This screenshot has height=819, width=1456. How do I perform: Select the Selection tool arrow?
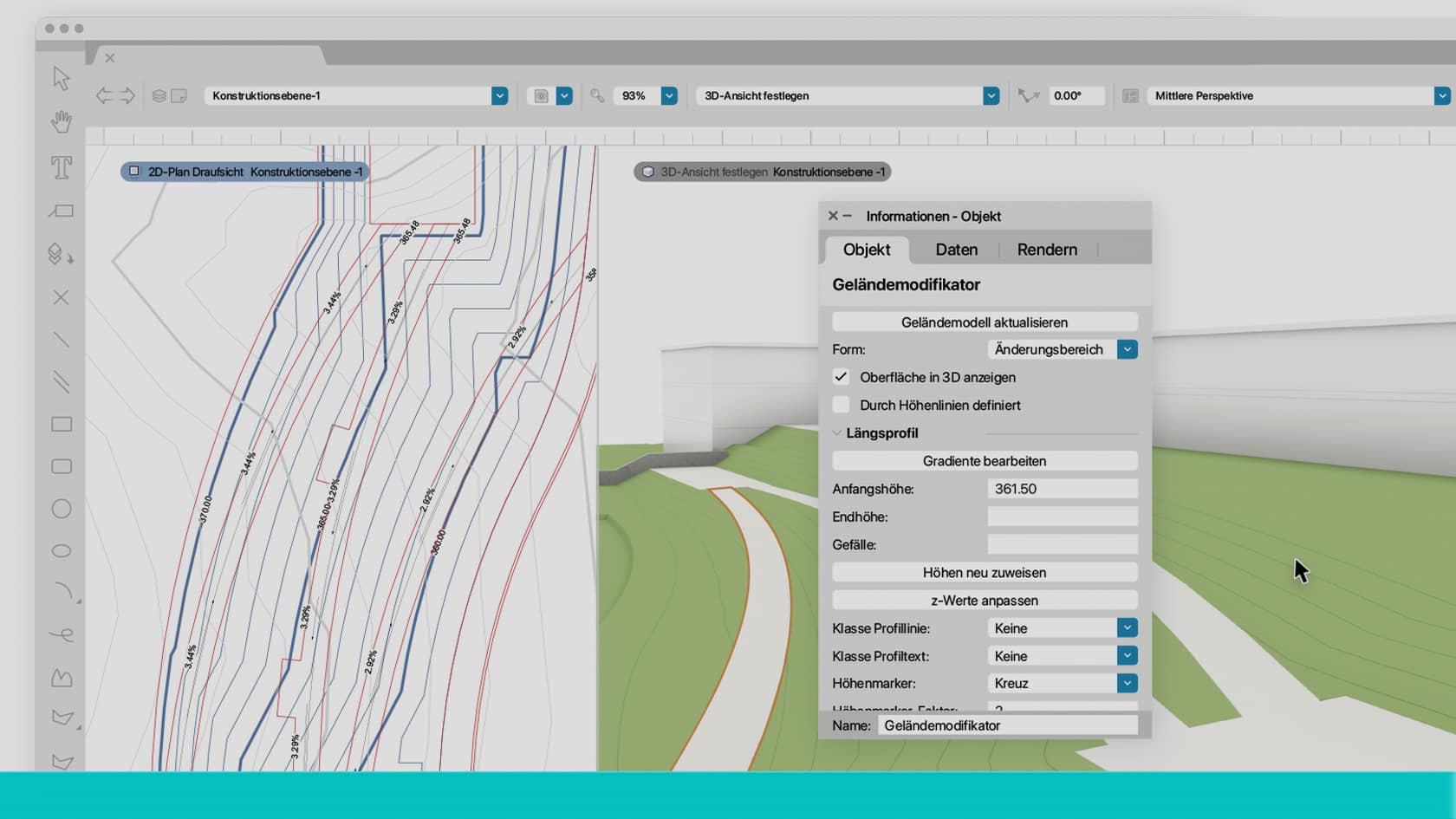coord(60,78)
